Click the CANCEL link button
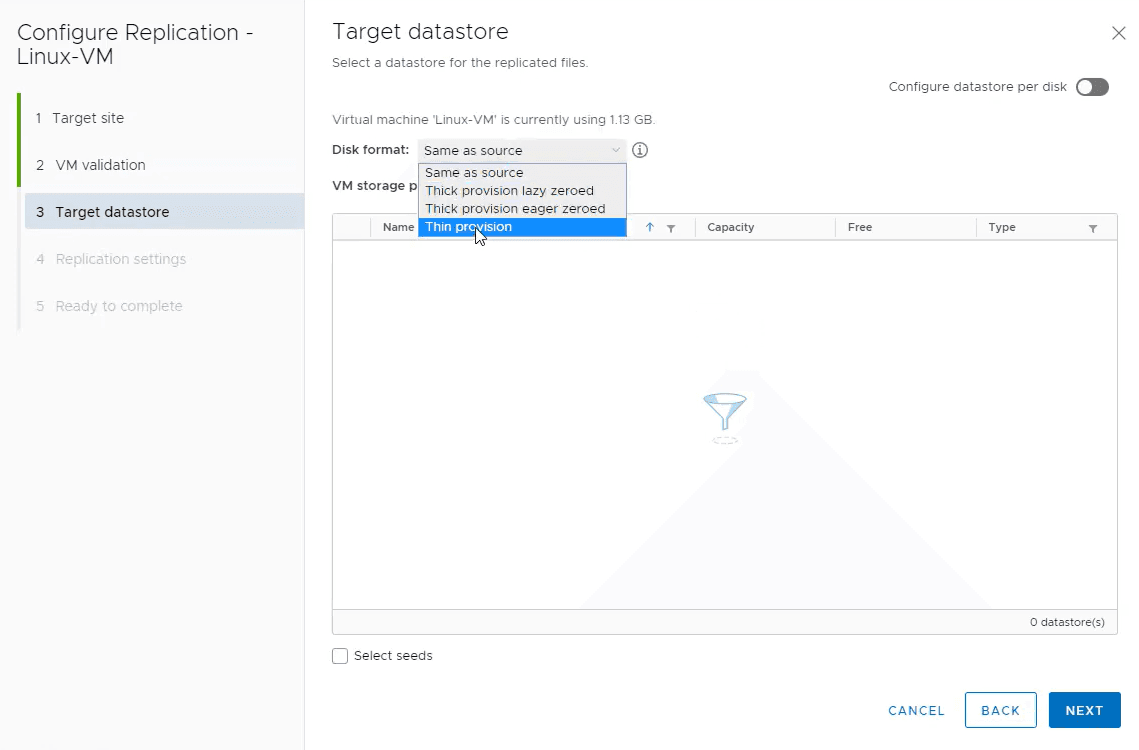Image resolution: width=1139 pixels, height=750 pixels. [916, 711]
